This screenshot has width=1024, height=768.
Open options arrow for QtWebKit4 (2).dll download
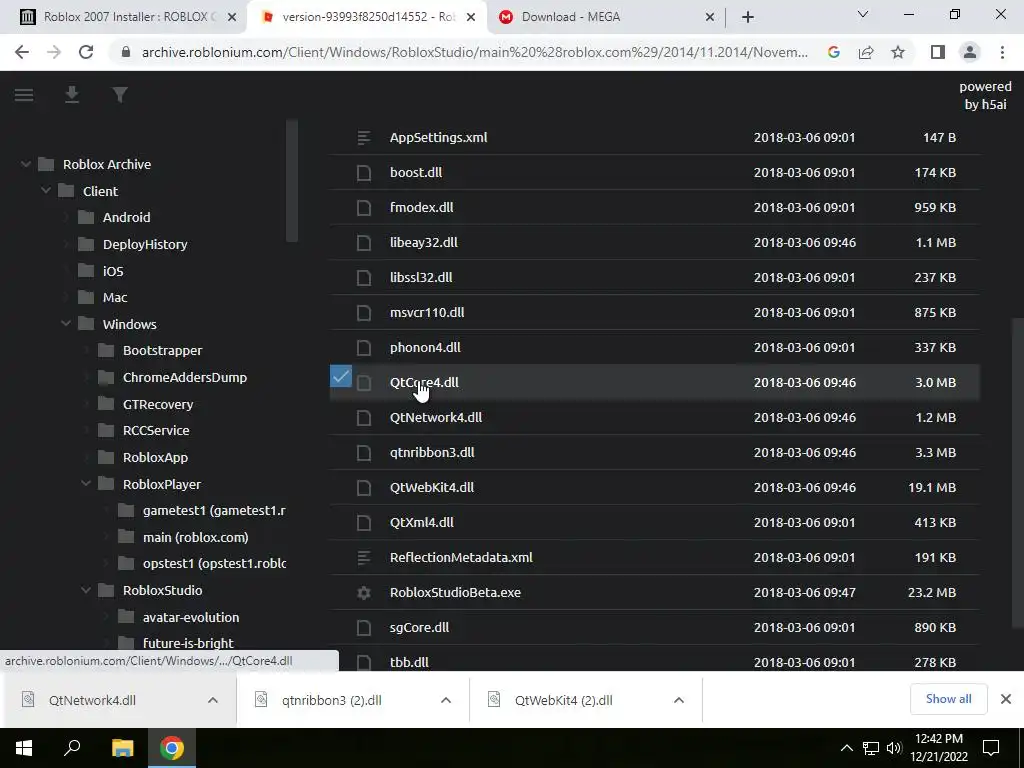click(679, 700)
